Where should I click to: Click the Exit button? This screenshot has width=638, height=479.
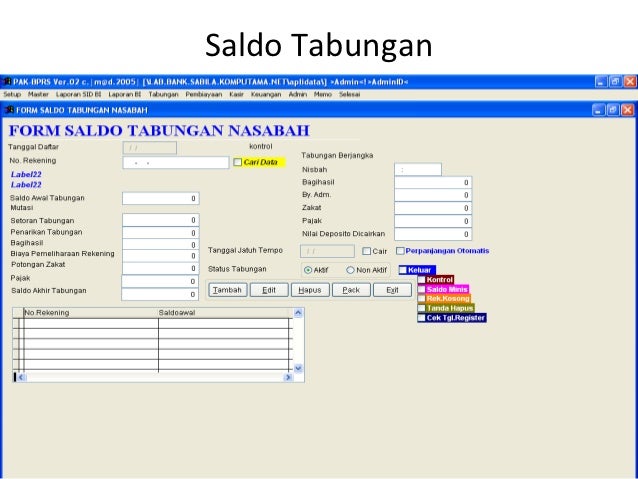pyautogui.click(x=392, y=290)
